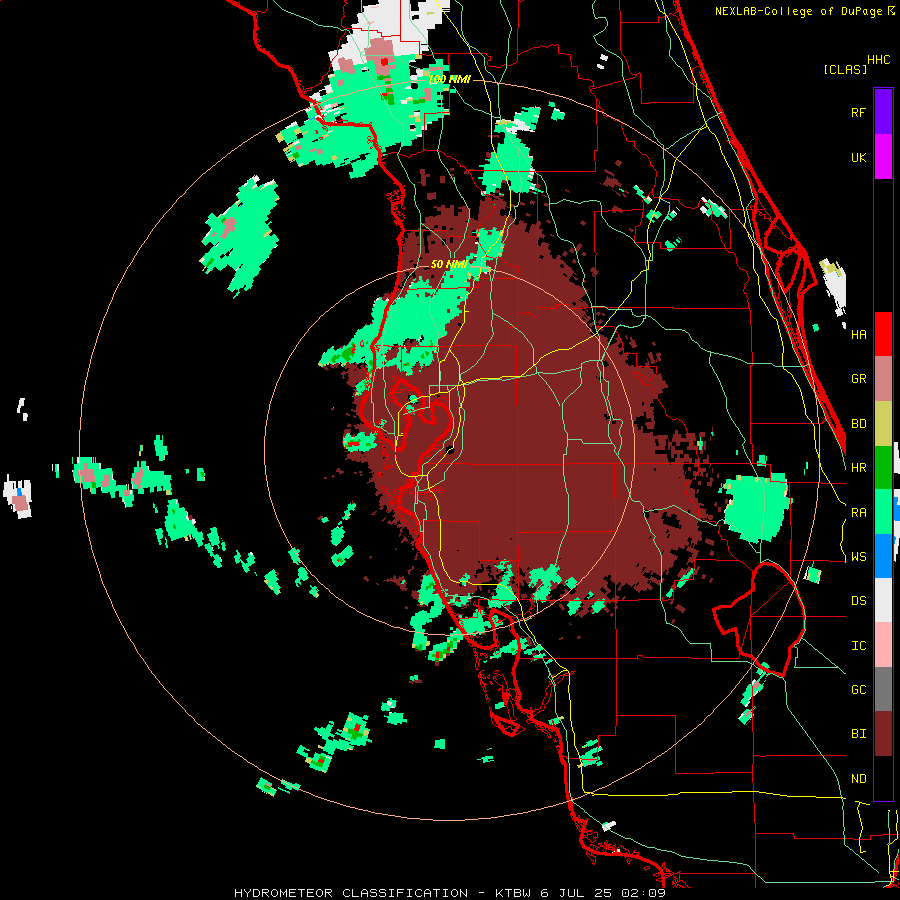Pick the mint green RA legend swatch

click(x=883, y=512)
